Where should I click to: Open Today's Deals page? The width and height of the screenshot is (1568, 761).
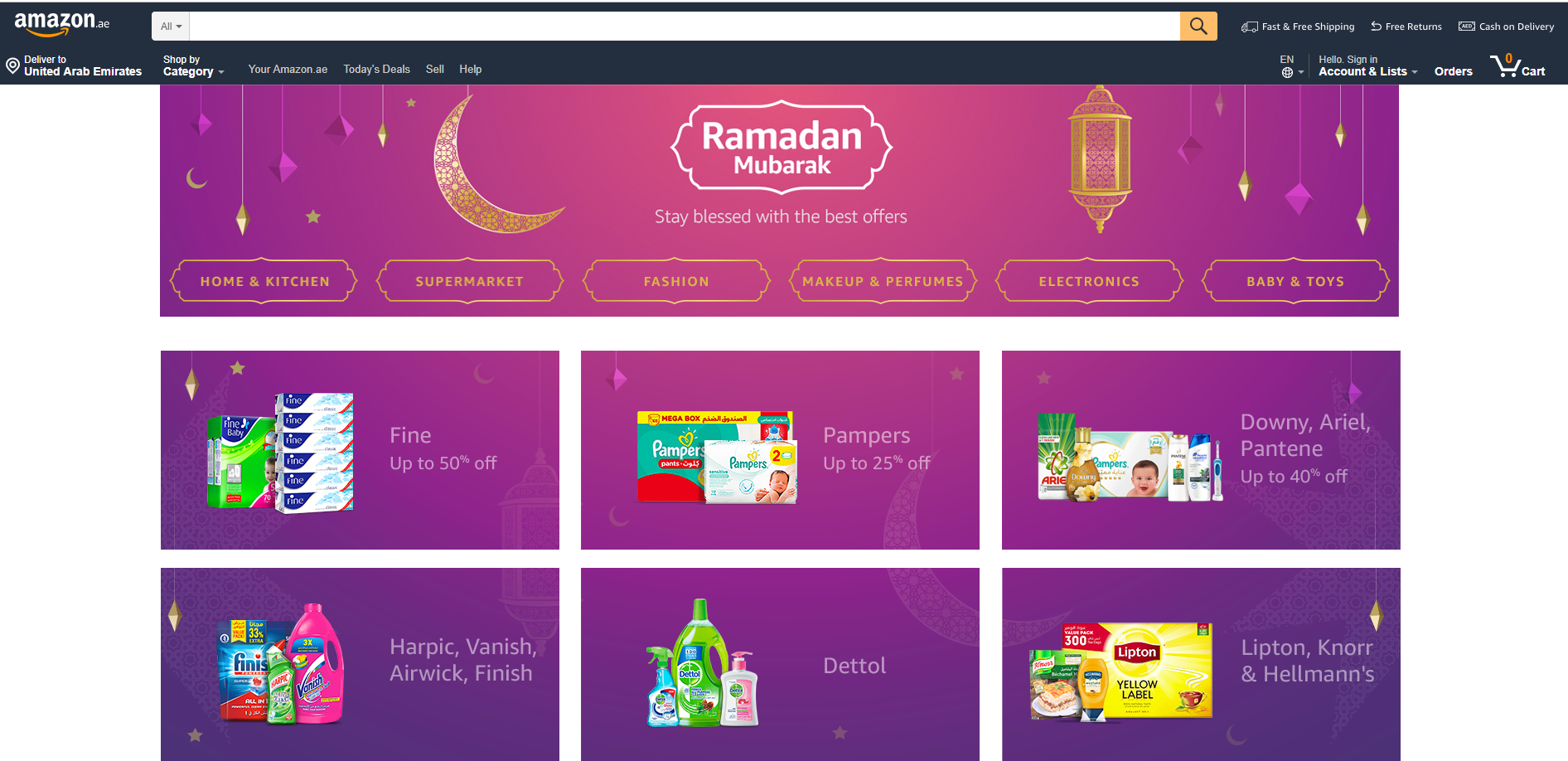(376, 70)
